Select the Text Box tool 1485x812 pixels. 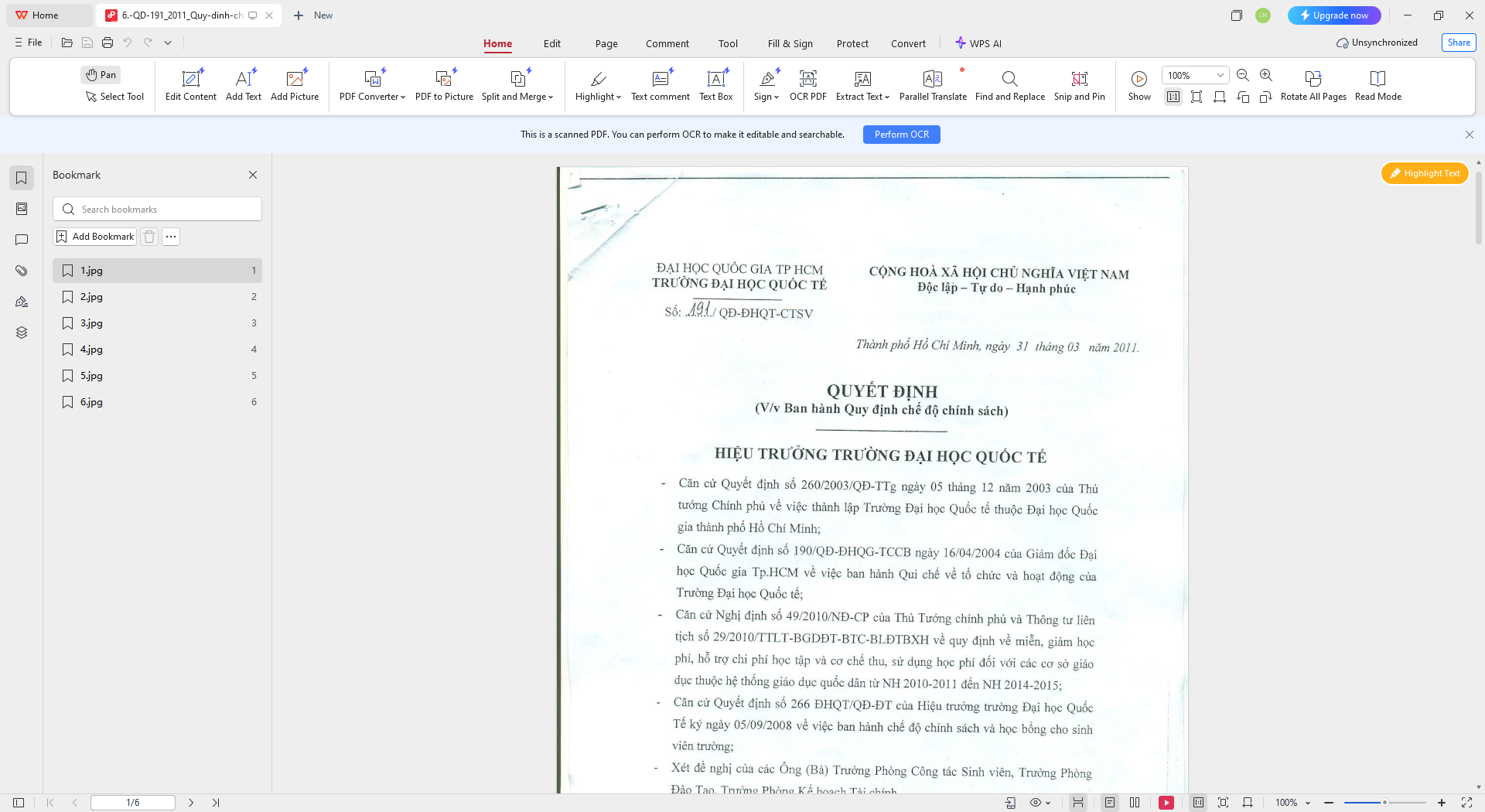pyautogui.click(x=716, y=86)
